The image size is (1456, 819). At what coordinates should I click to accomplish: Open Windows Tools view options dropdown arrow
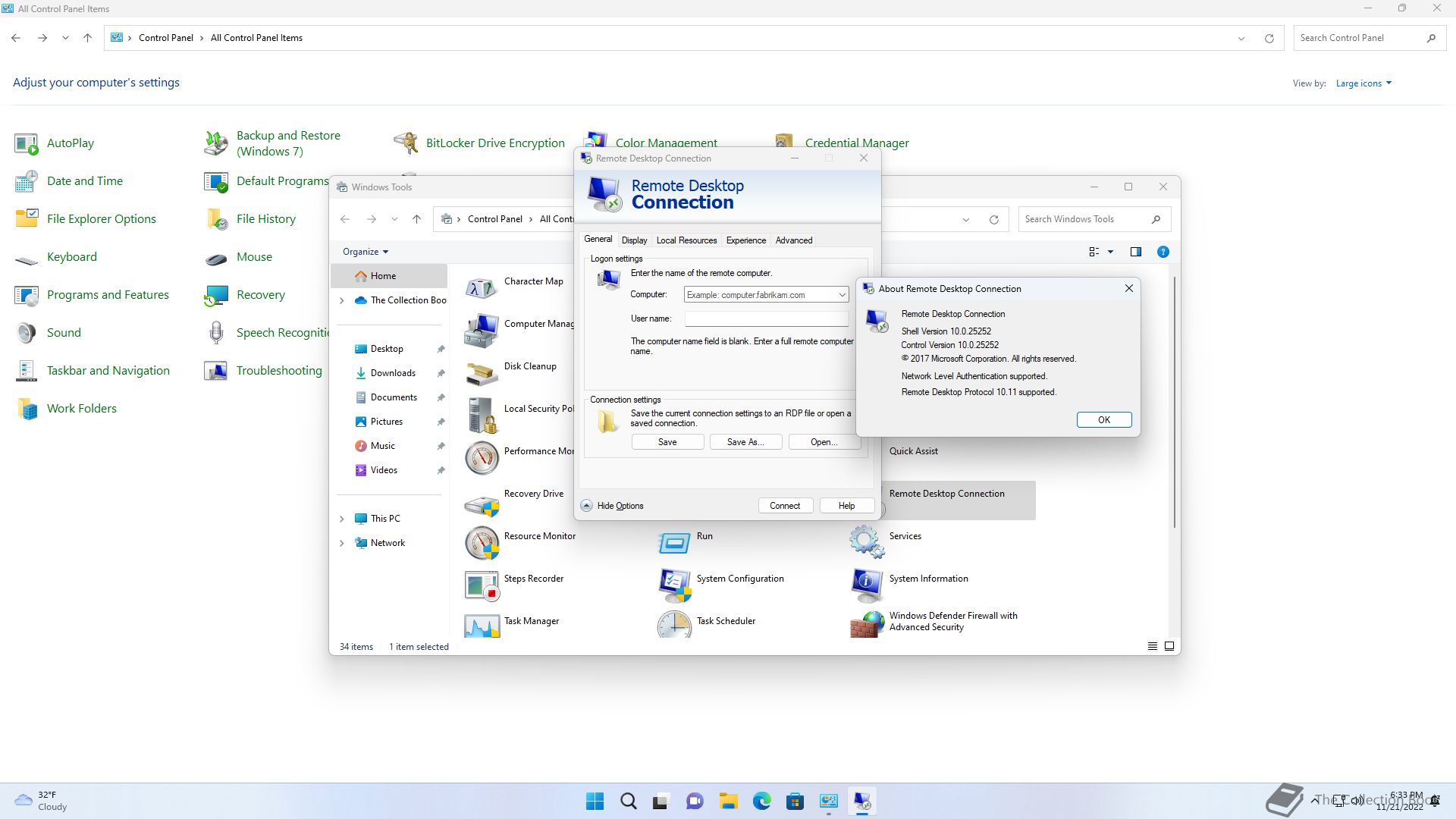coord(1110,252)
